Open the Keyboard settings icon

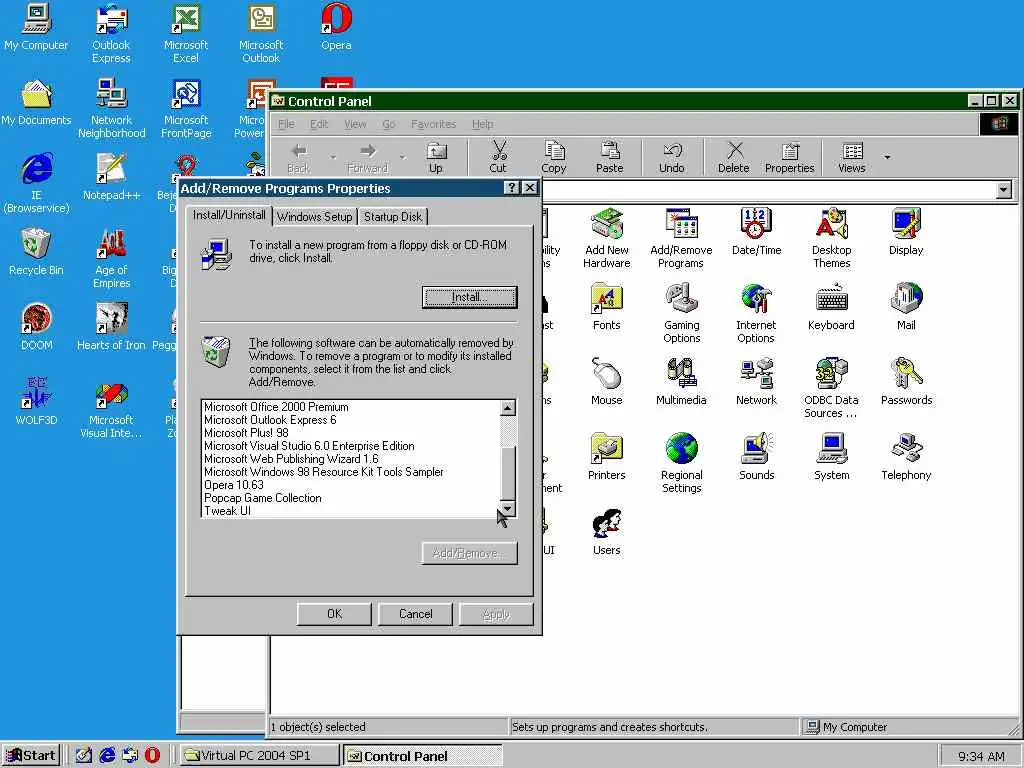pos(831,306)
